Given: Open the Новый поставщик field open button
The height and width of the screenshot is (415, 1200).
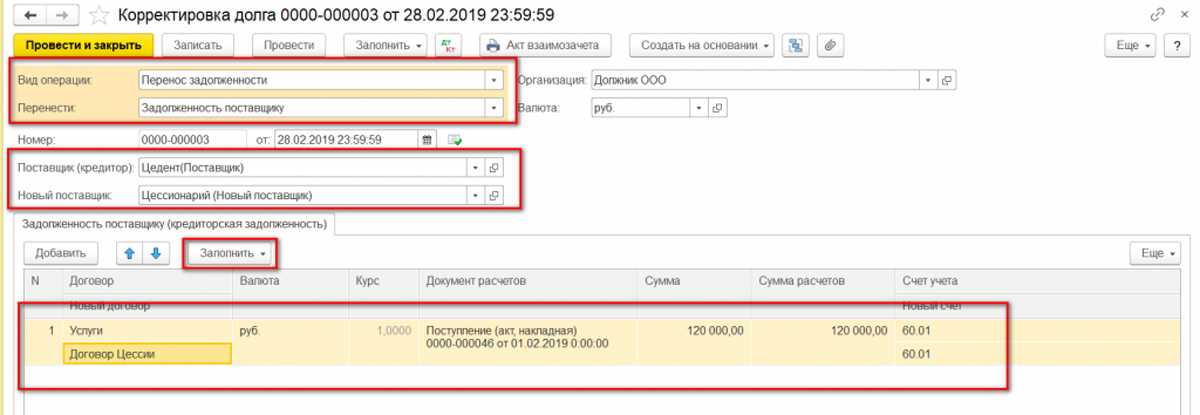Looking at the screenshot, I should (493, 195).
